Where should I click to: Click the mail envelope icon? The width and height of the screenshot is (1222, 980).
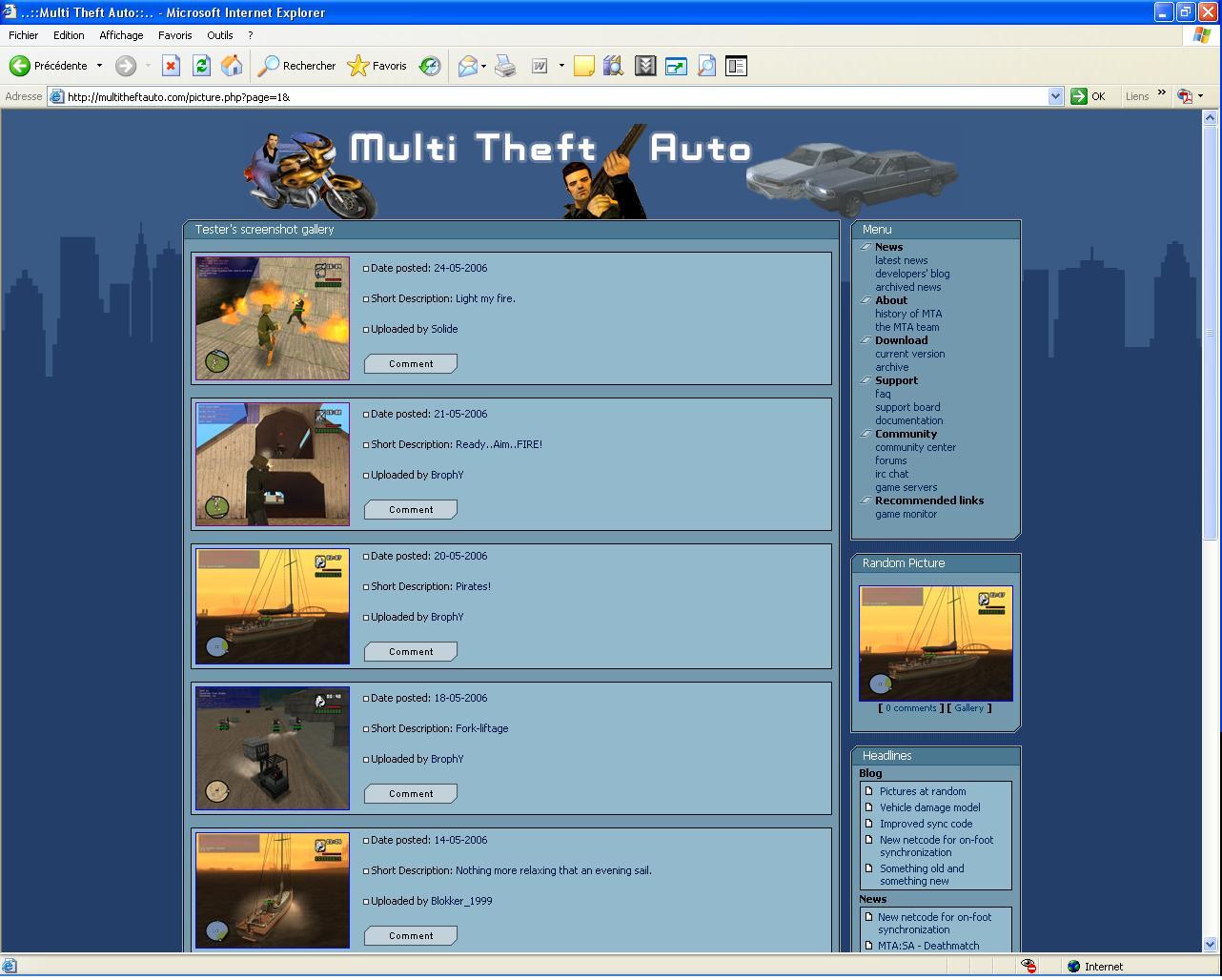coord(467,66)
